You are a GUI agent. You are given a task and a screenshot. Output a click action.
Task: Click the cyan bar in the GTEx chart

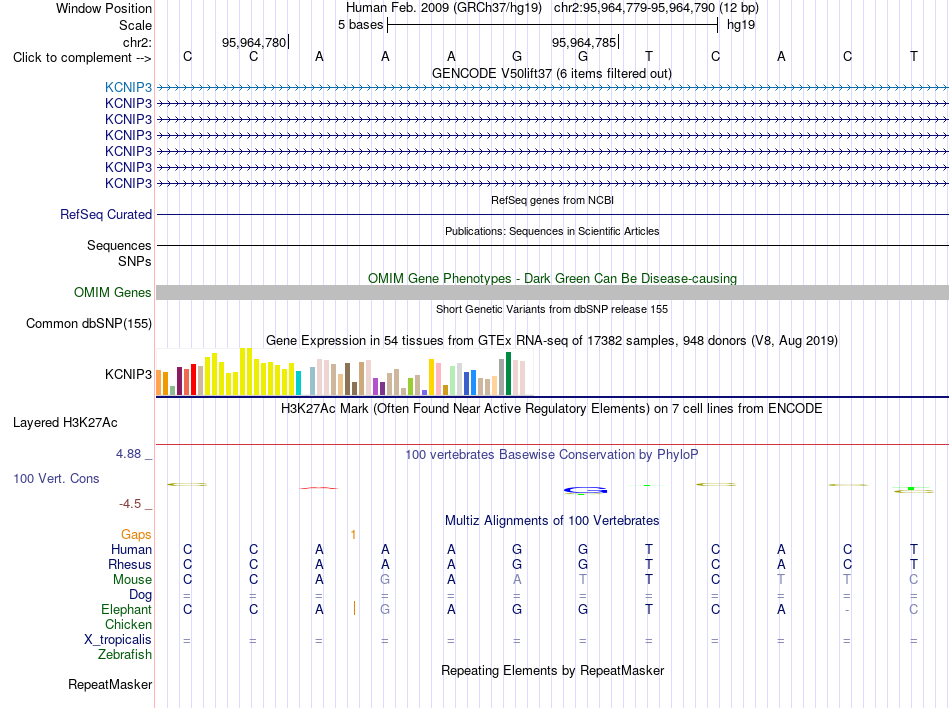(298, 383)
